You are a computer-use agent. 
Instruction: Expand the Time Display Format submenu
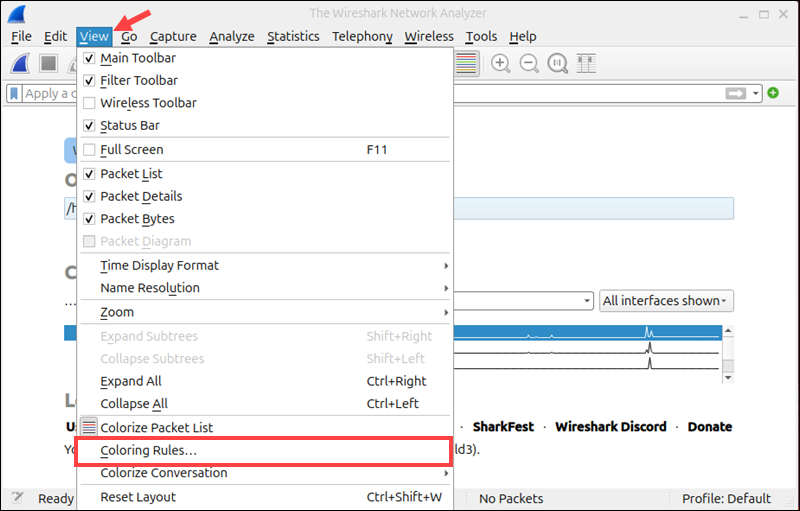point(265,266)
